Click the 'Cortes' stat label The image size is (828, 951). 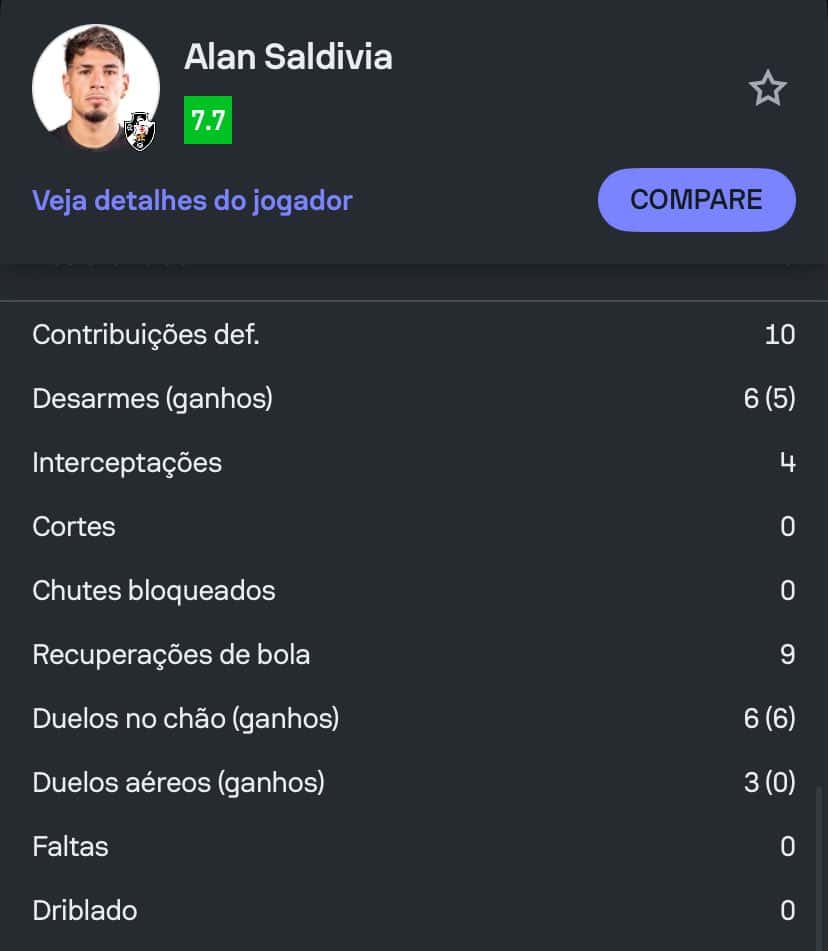click(74, 526)
